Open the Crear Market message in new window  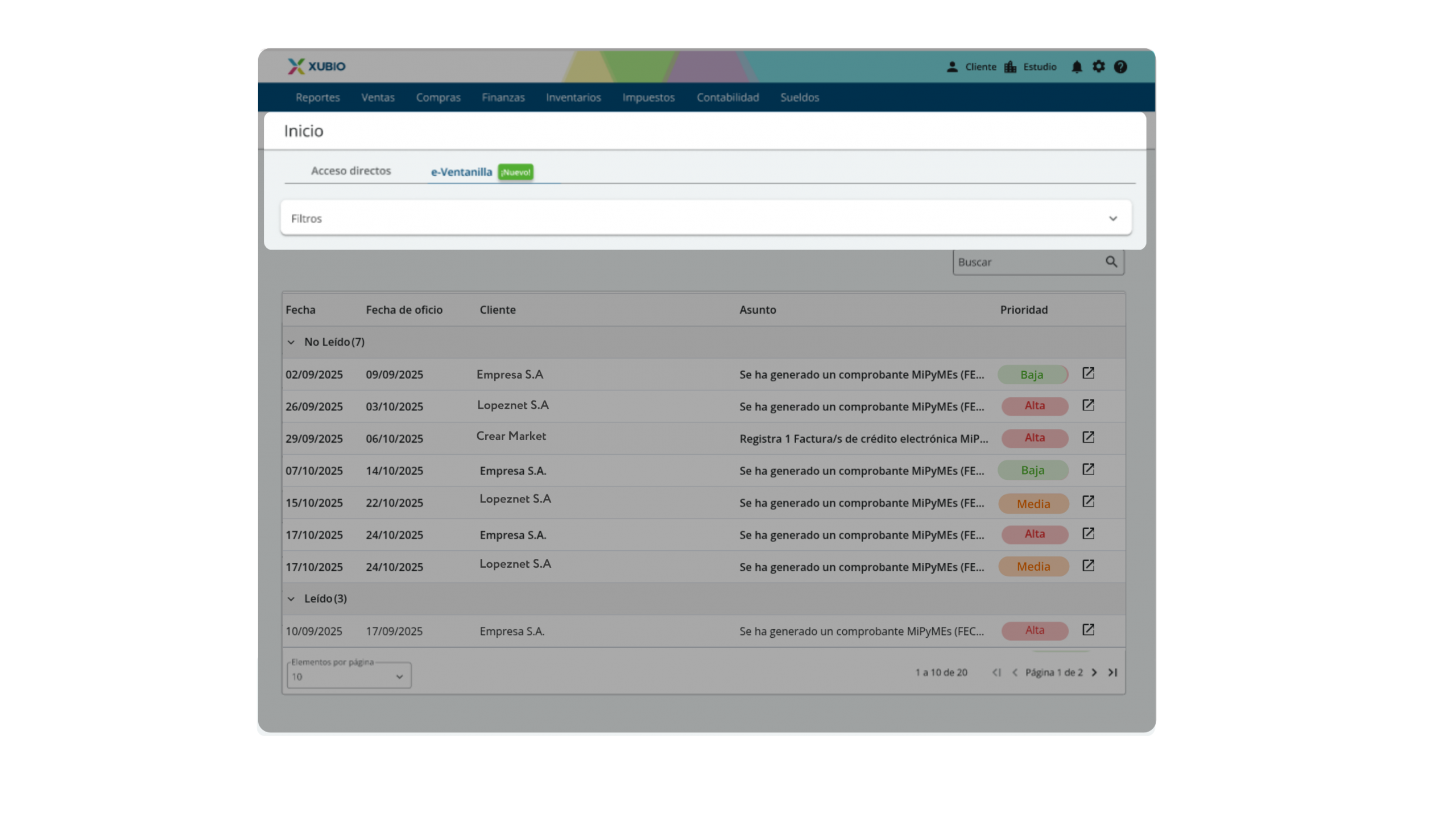1087,438
